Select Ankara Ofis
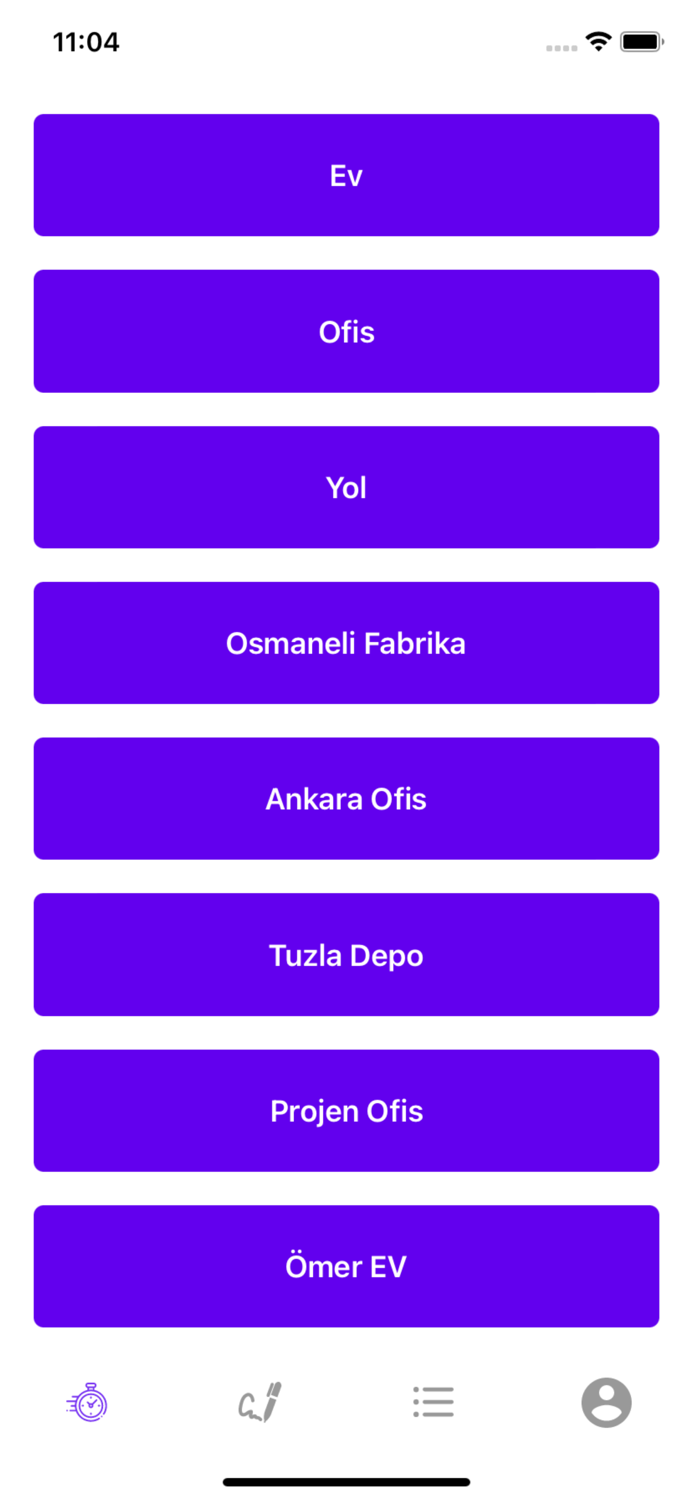The height and width of the screenshot is (1500, 693). click(346, 798)
